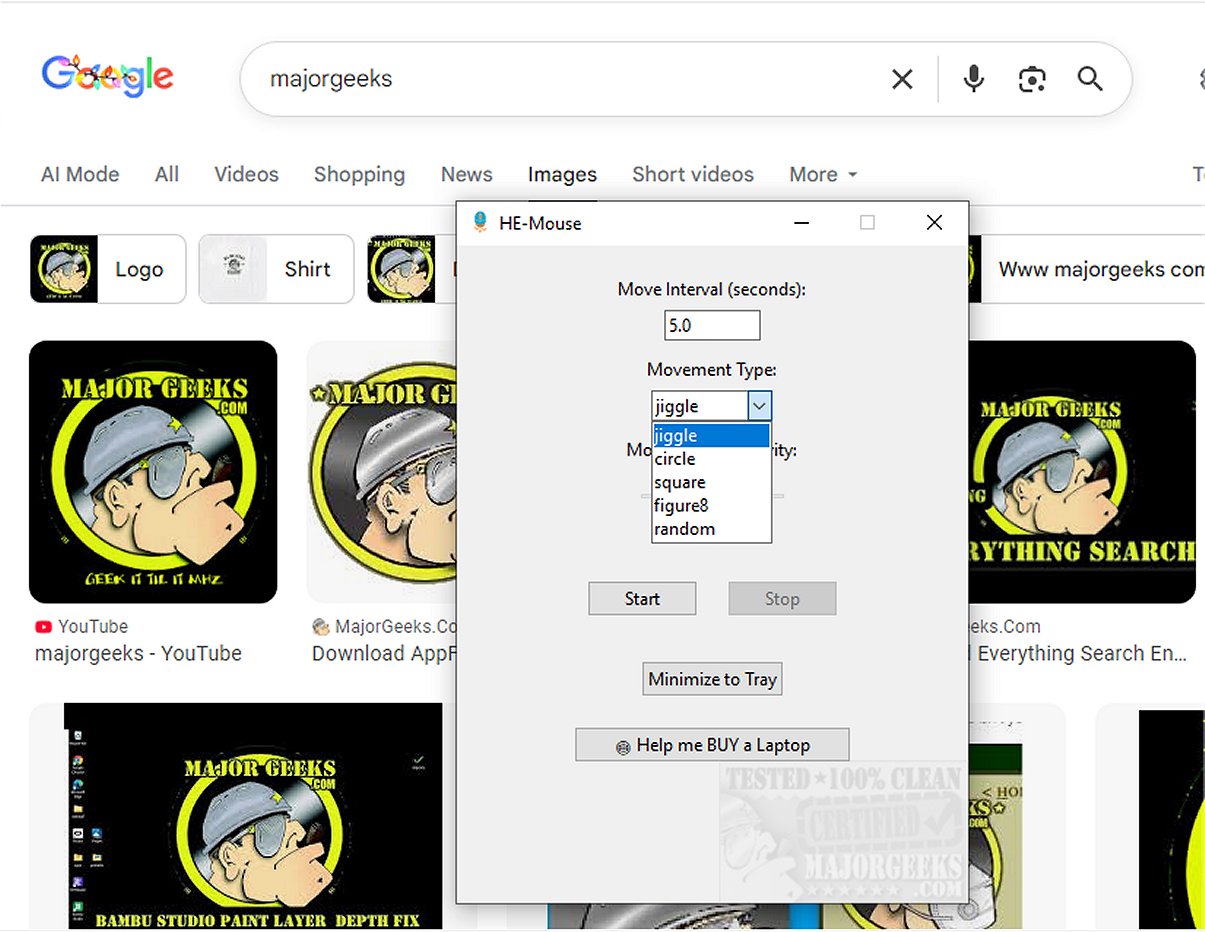Image resolution: width=1205 pixels, height=932 pixels.
Task: Clear the search query with the X icon
Action: (901, 78)
